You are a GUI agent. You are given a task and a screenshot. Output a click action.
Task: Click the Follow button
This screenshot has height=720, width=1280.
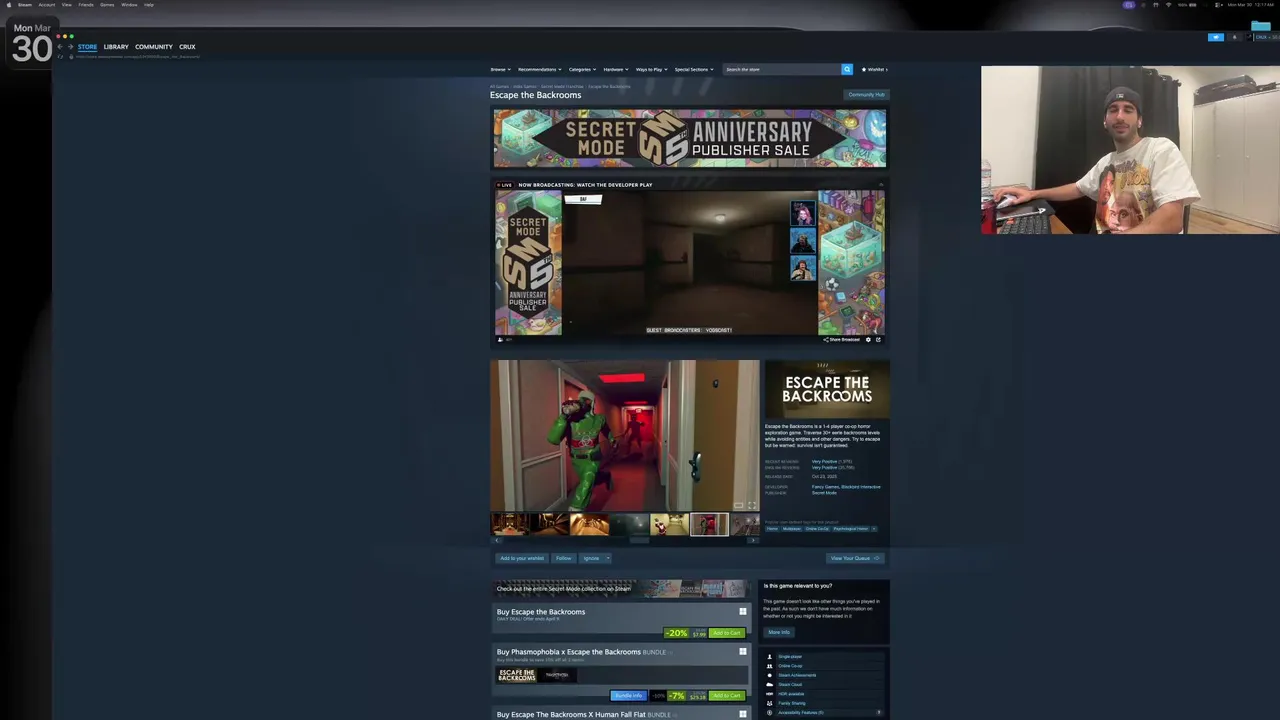[x=564, y=558]
